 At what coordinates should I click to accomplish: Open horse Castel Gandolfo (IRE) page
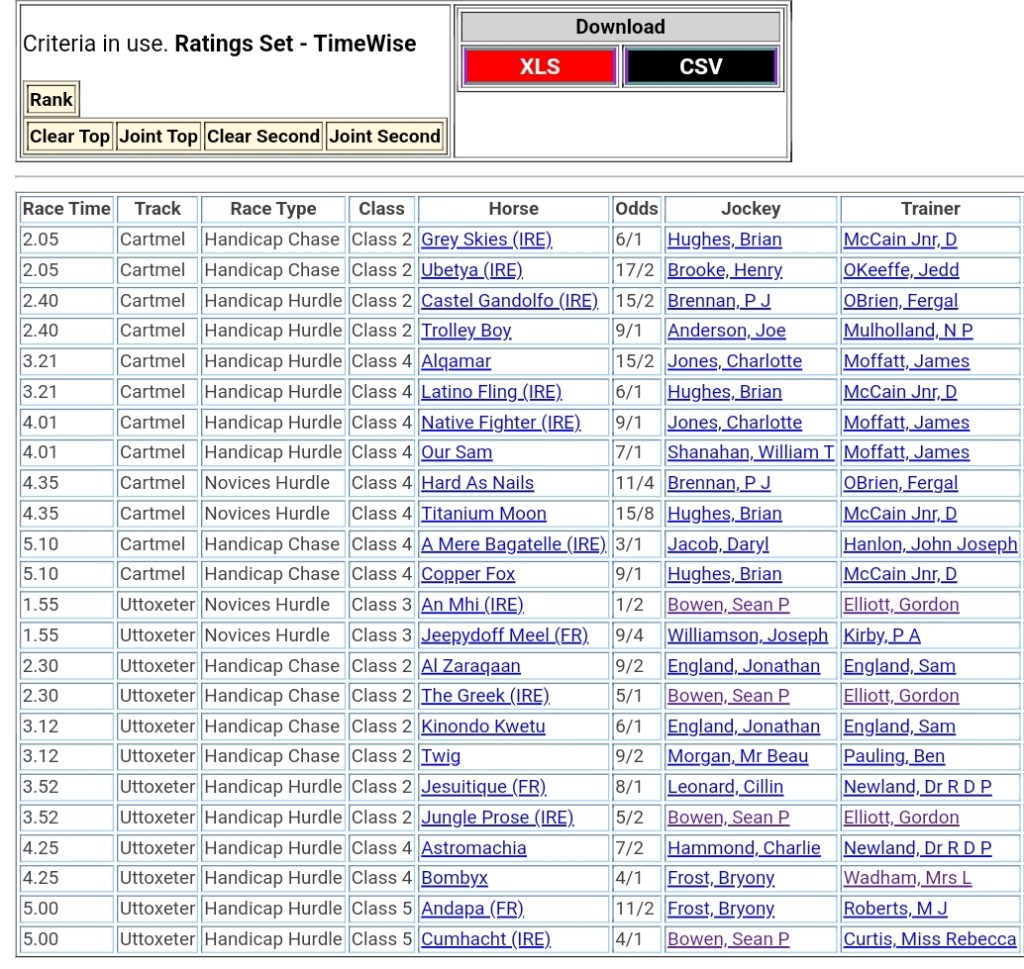(x=509, y=301)
